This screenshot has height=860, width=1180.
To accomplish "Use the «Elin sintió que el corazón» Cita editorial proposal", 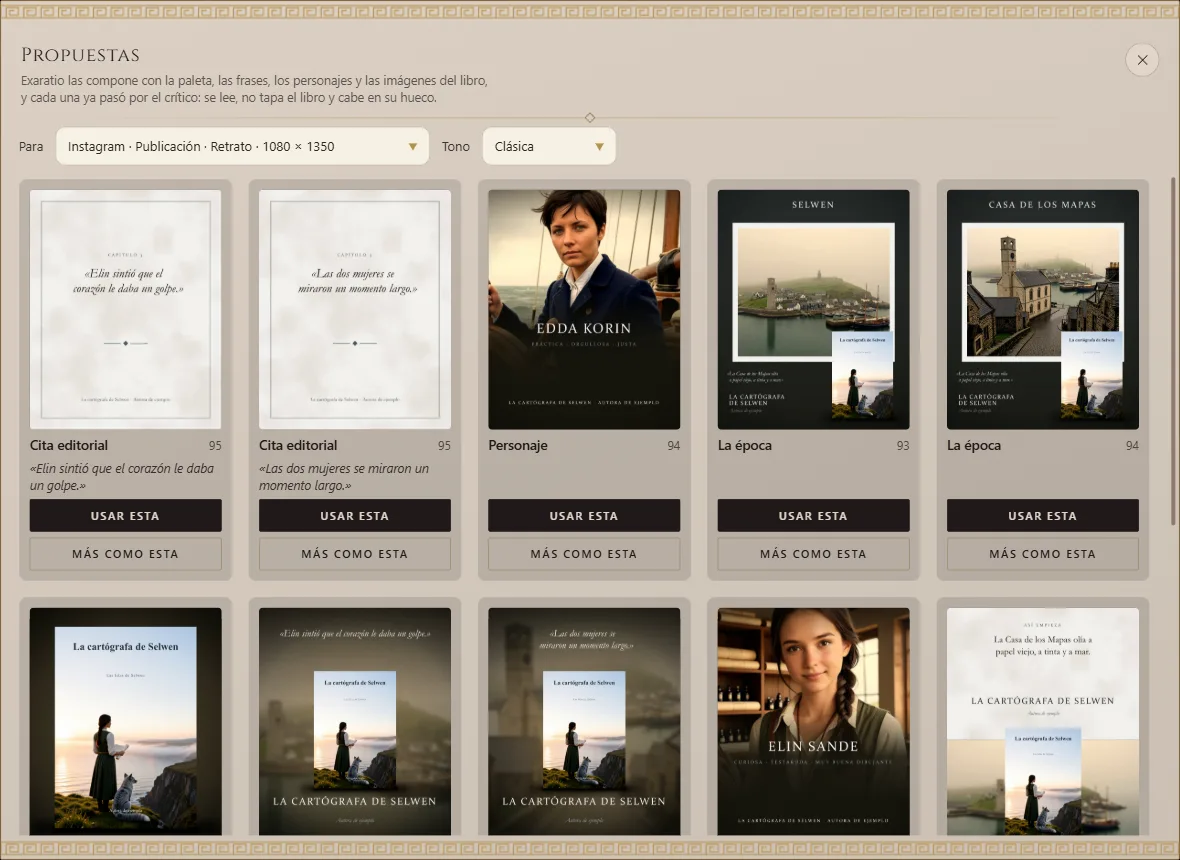I will pos(126,515).
